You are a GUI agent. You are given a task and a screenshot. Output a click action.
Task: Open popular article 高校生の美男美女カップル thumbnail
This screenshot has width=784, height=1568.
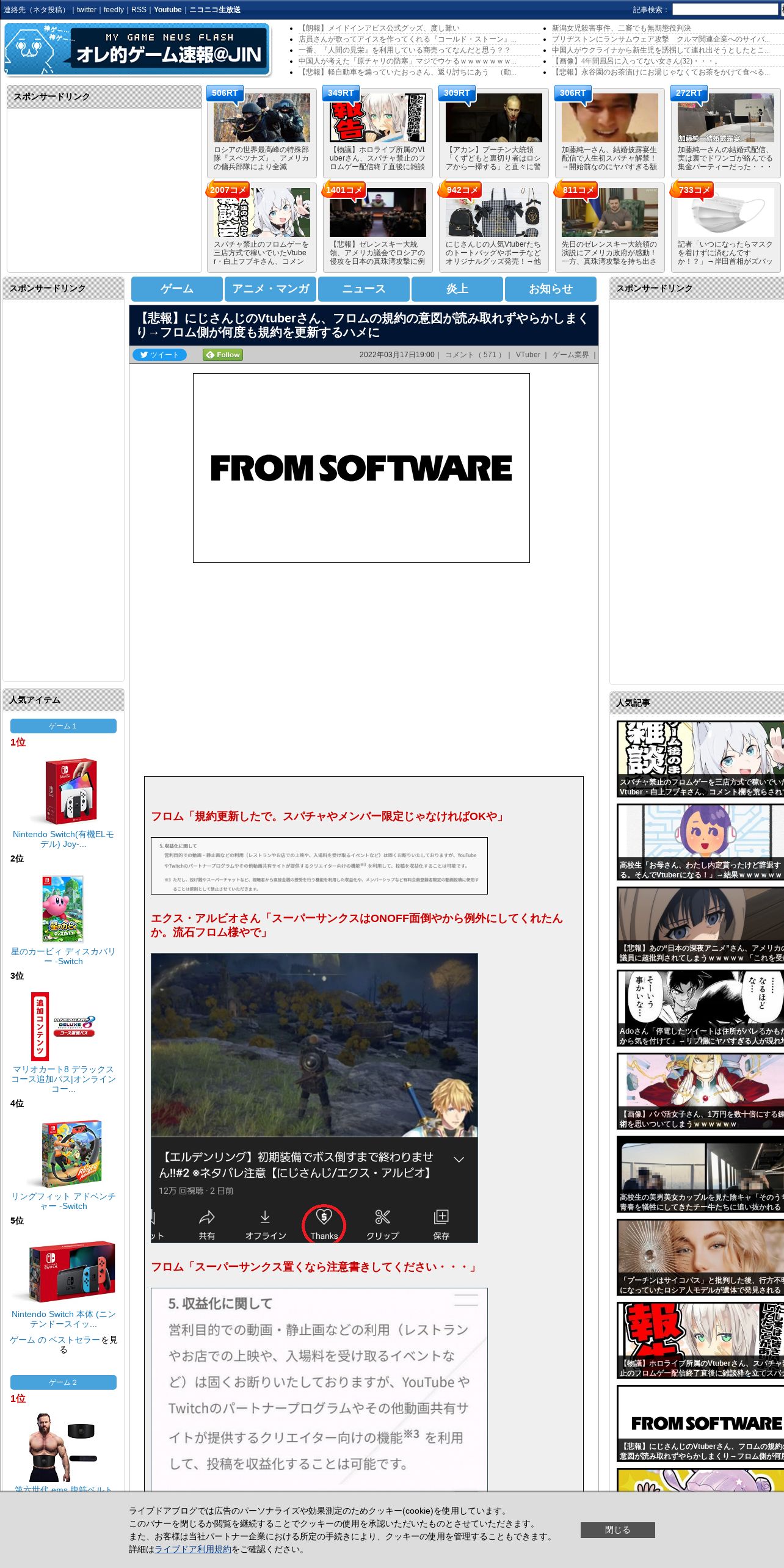[700, 1174]
